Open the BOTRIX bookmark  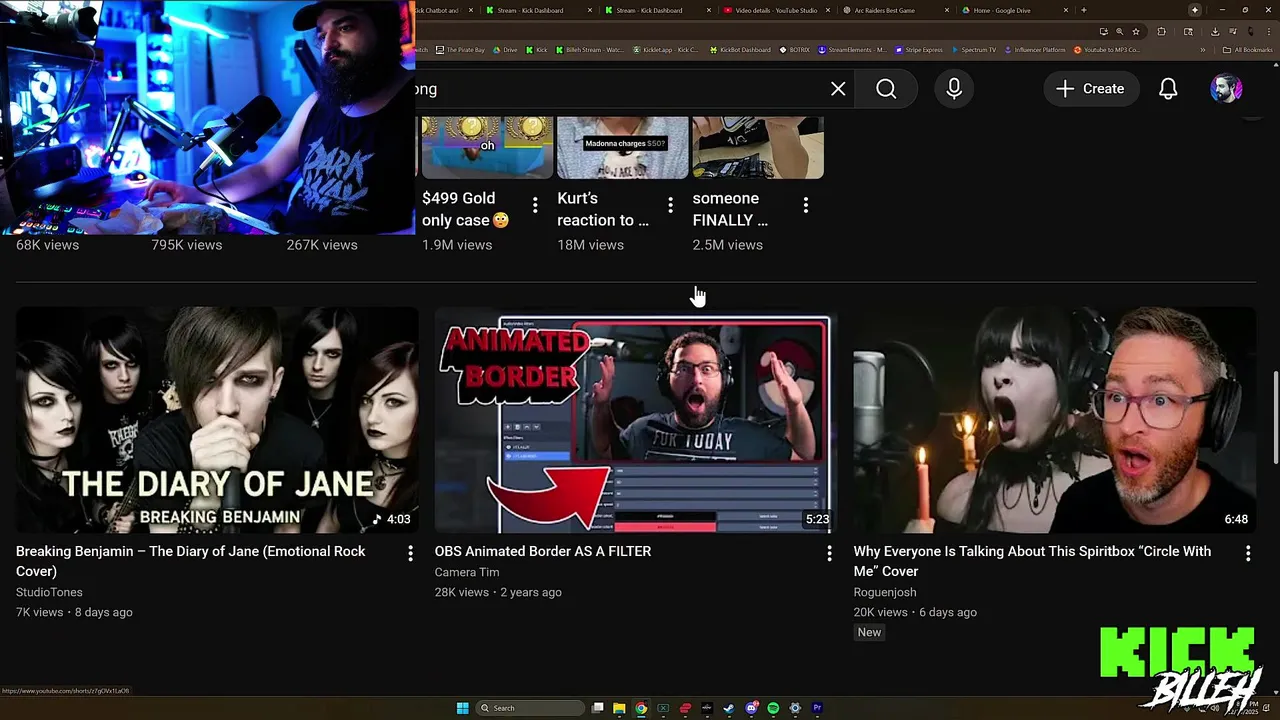[795, 50]
